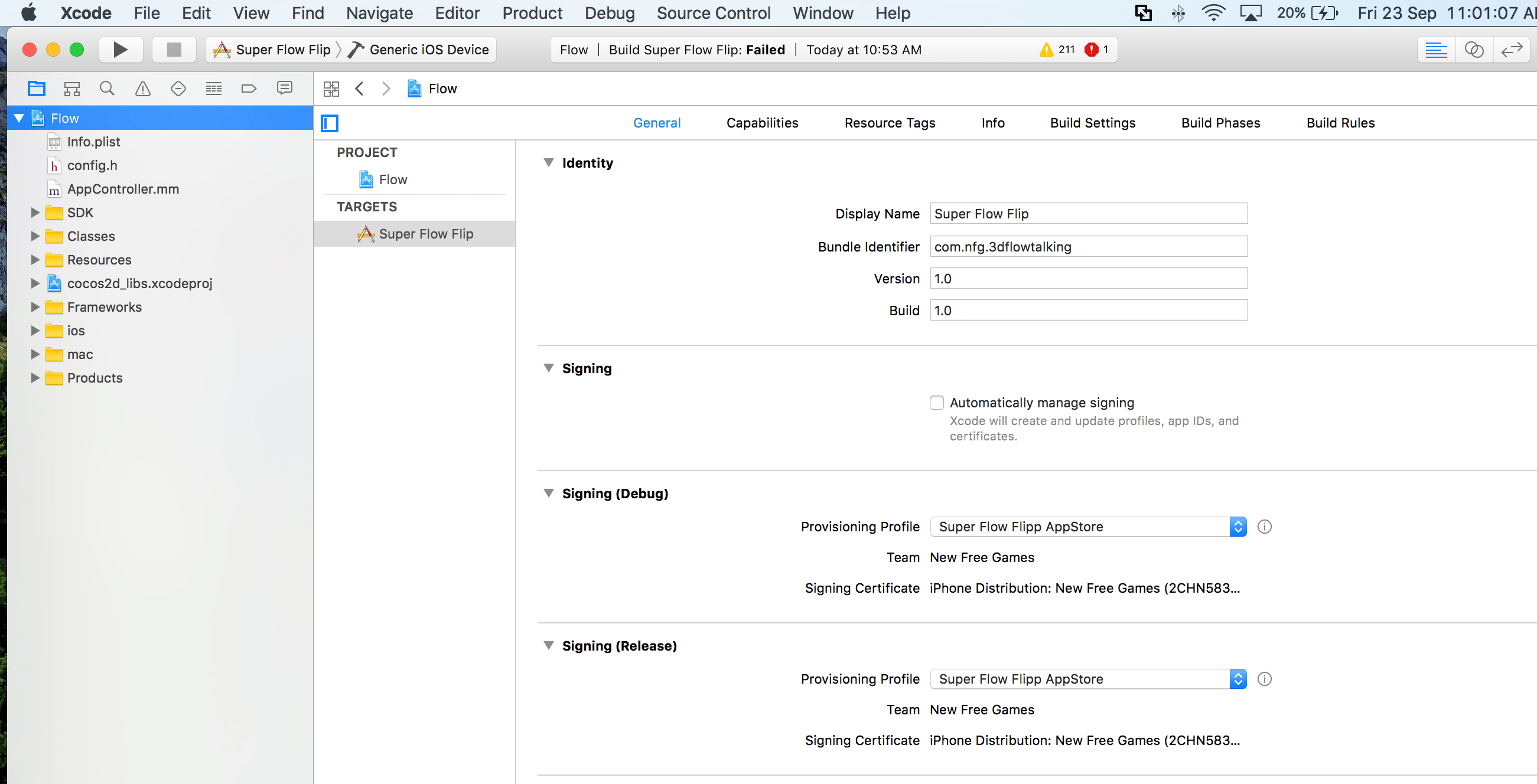Open Debug Provisioning Profile dropdown
This screenshot has width=1537, height=784.
click(x=1087, y=527)
